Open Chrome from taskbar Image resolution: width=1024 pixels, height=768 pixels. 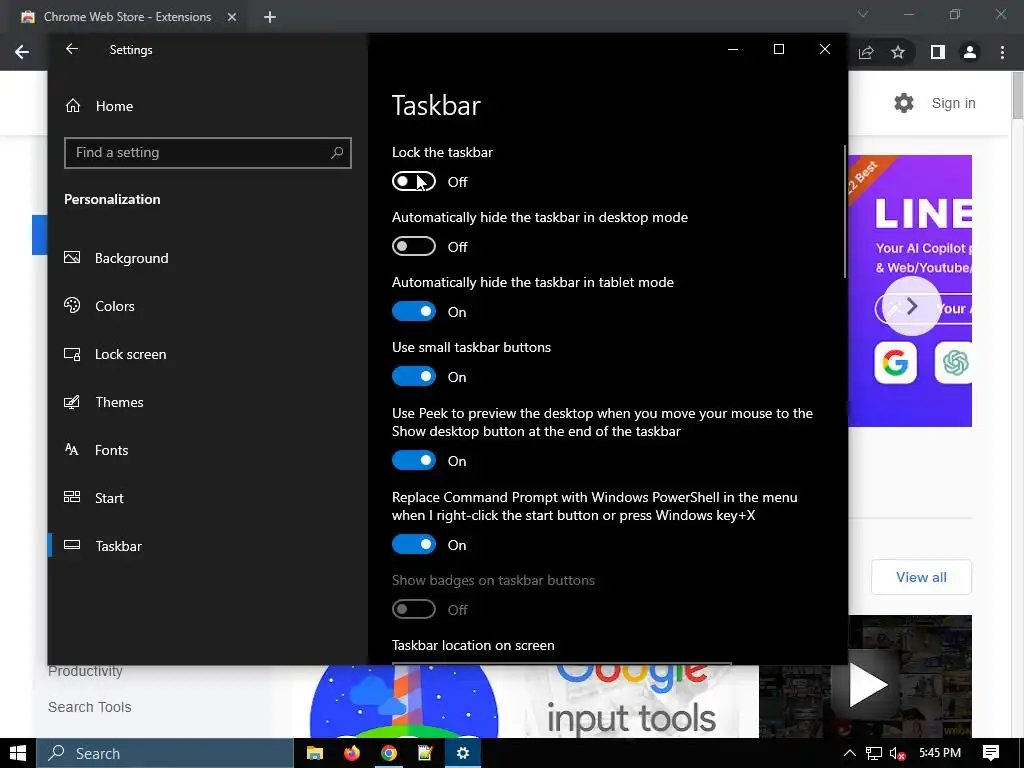click(x=389, y=753)
